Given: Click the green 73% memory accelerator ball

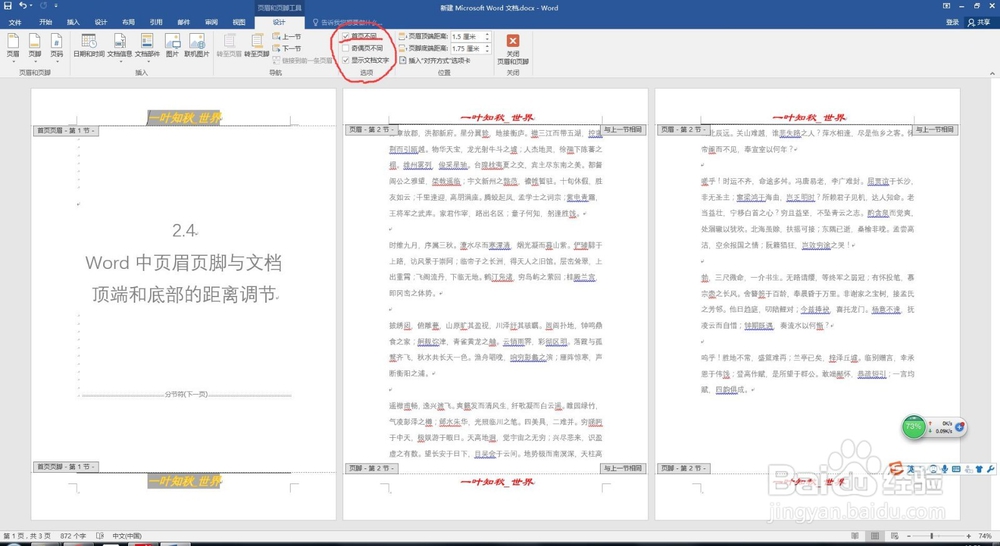Looking at the screenshot, I should coord(915,427).
